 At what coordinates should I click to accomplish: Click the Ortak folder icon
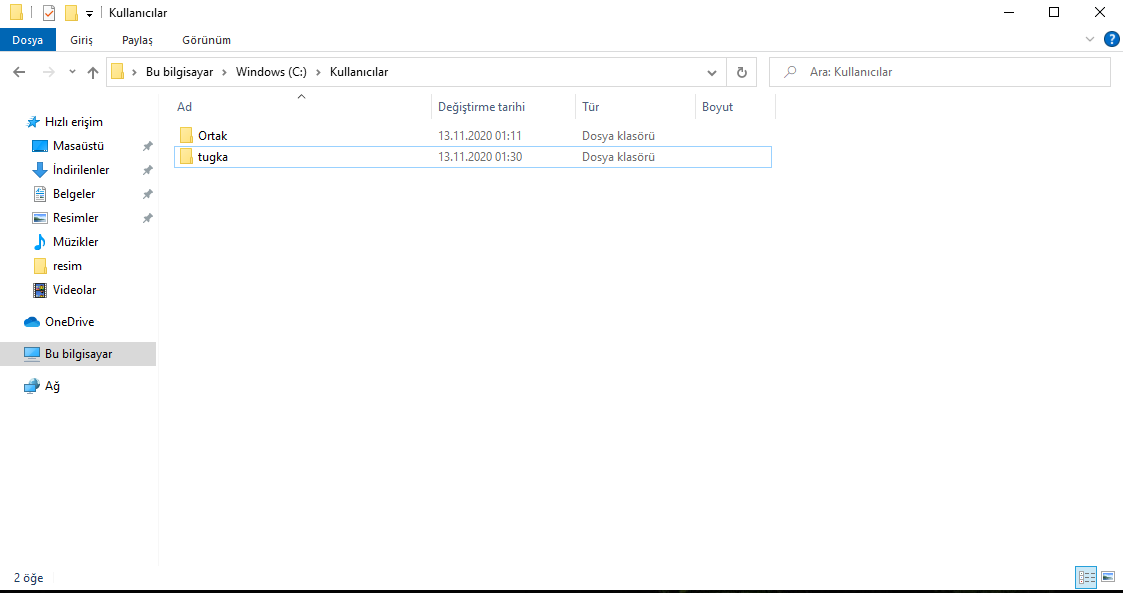186,135
